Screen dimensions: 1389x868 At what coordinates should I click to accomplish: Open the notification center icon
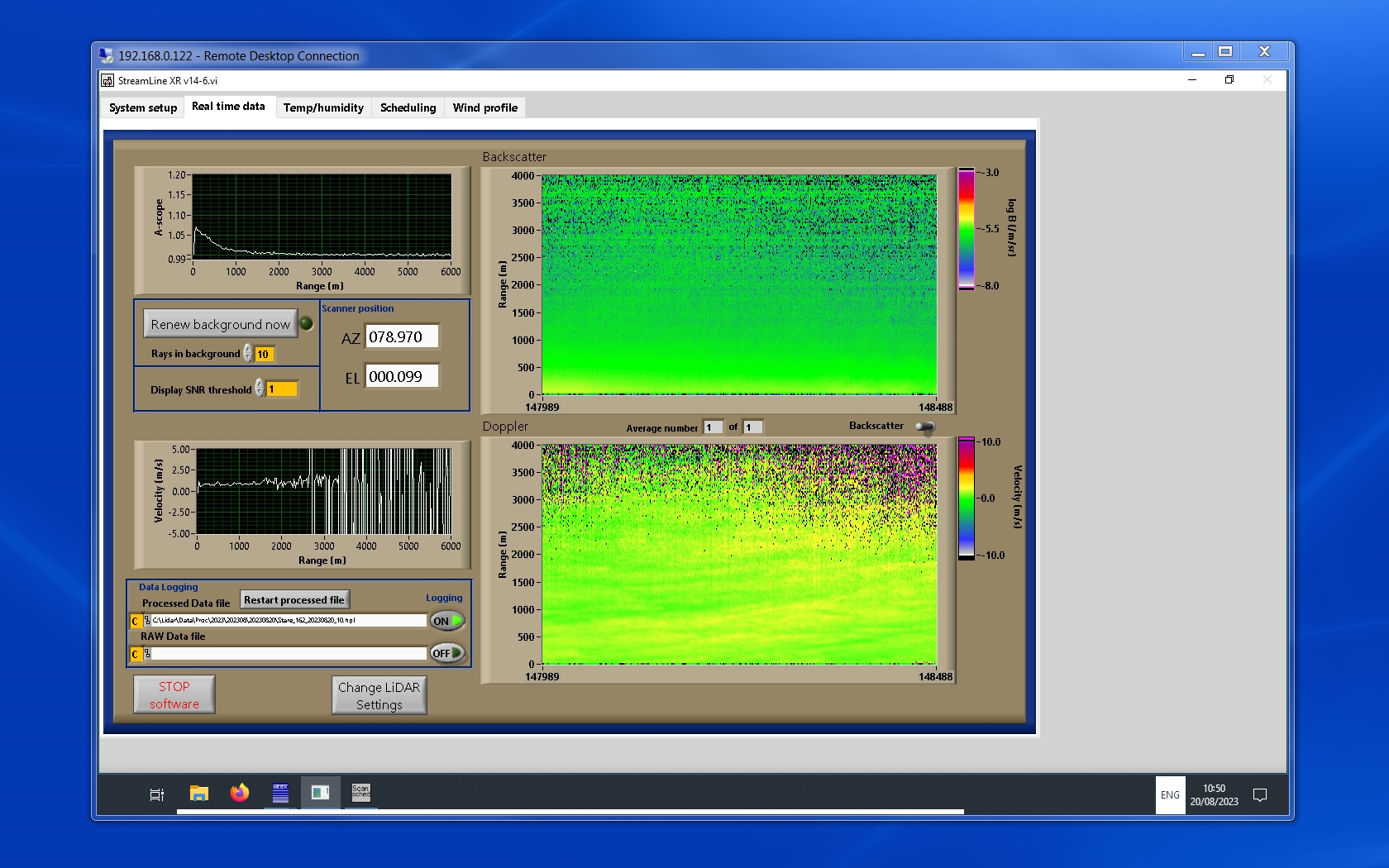[1260, 795]
